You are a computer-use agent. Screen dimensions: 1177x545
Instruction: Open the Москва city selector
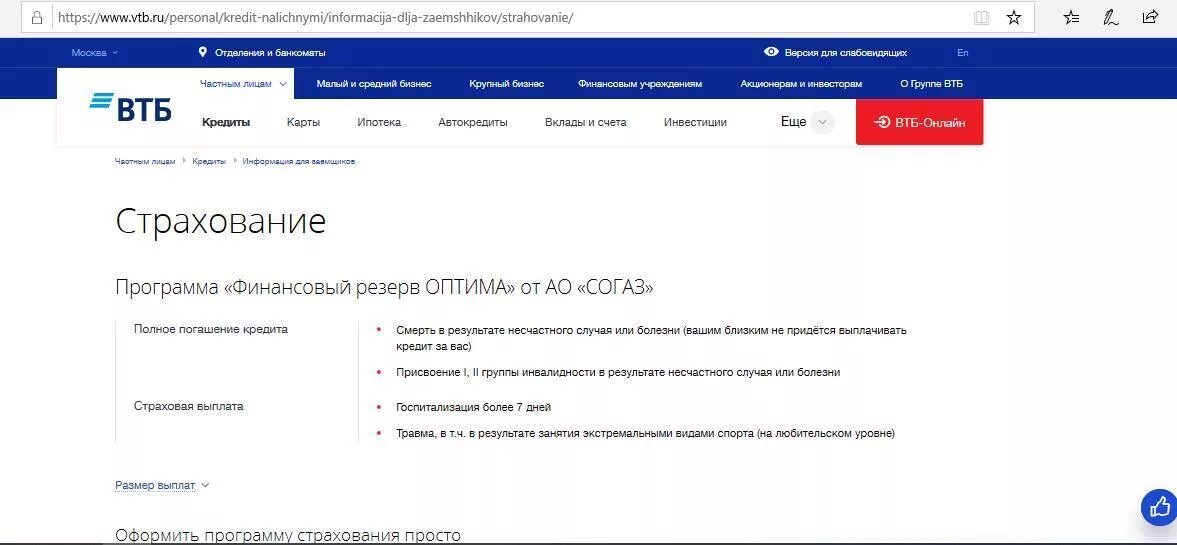click(x=95, y=53)
